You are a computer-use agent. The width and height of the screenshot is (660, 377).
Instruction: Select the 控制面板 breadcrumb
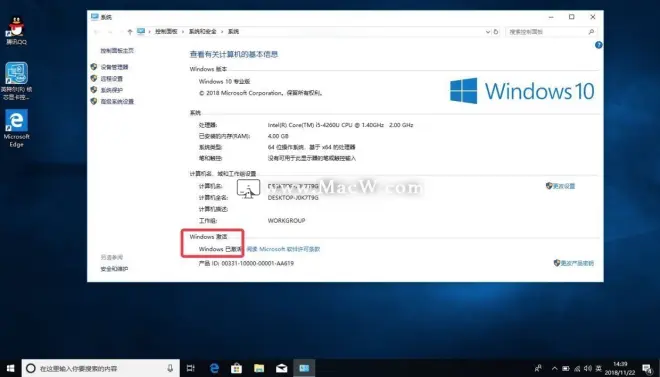click(166, 32)
